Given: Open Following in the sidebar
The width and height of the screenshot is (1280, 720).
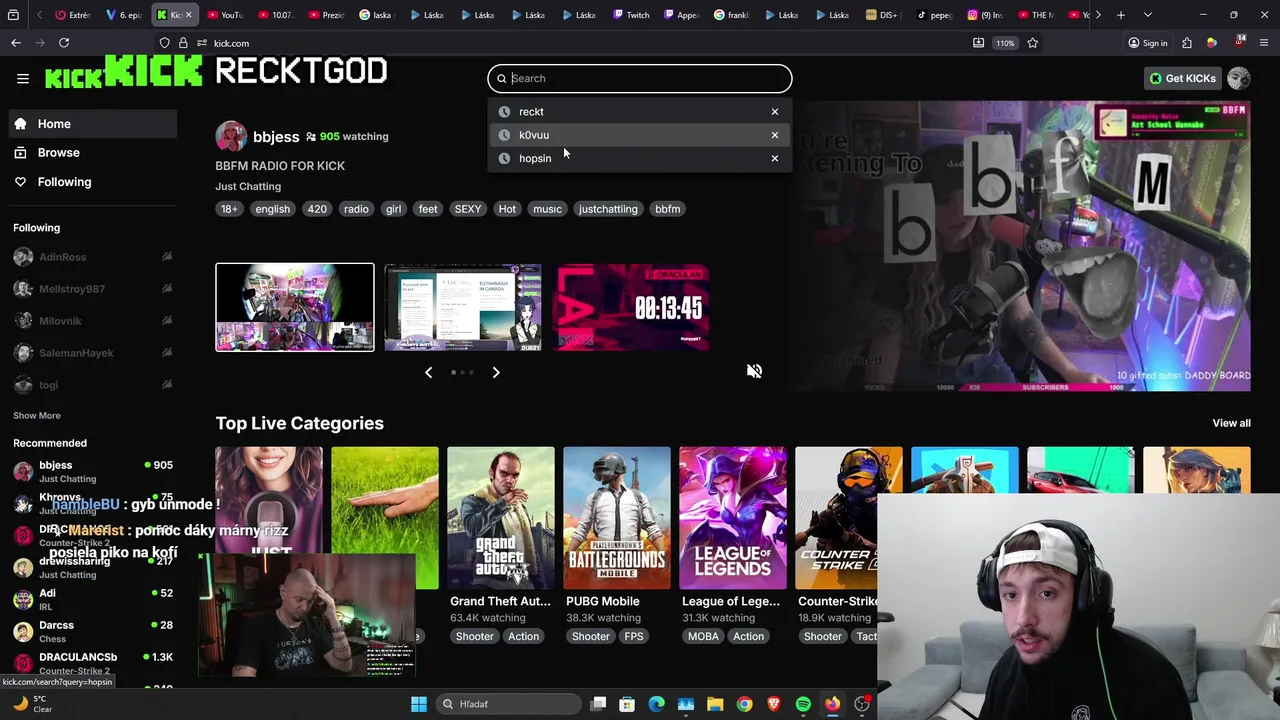Looking at the screenshot, I should coord(93,182).
